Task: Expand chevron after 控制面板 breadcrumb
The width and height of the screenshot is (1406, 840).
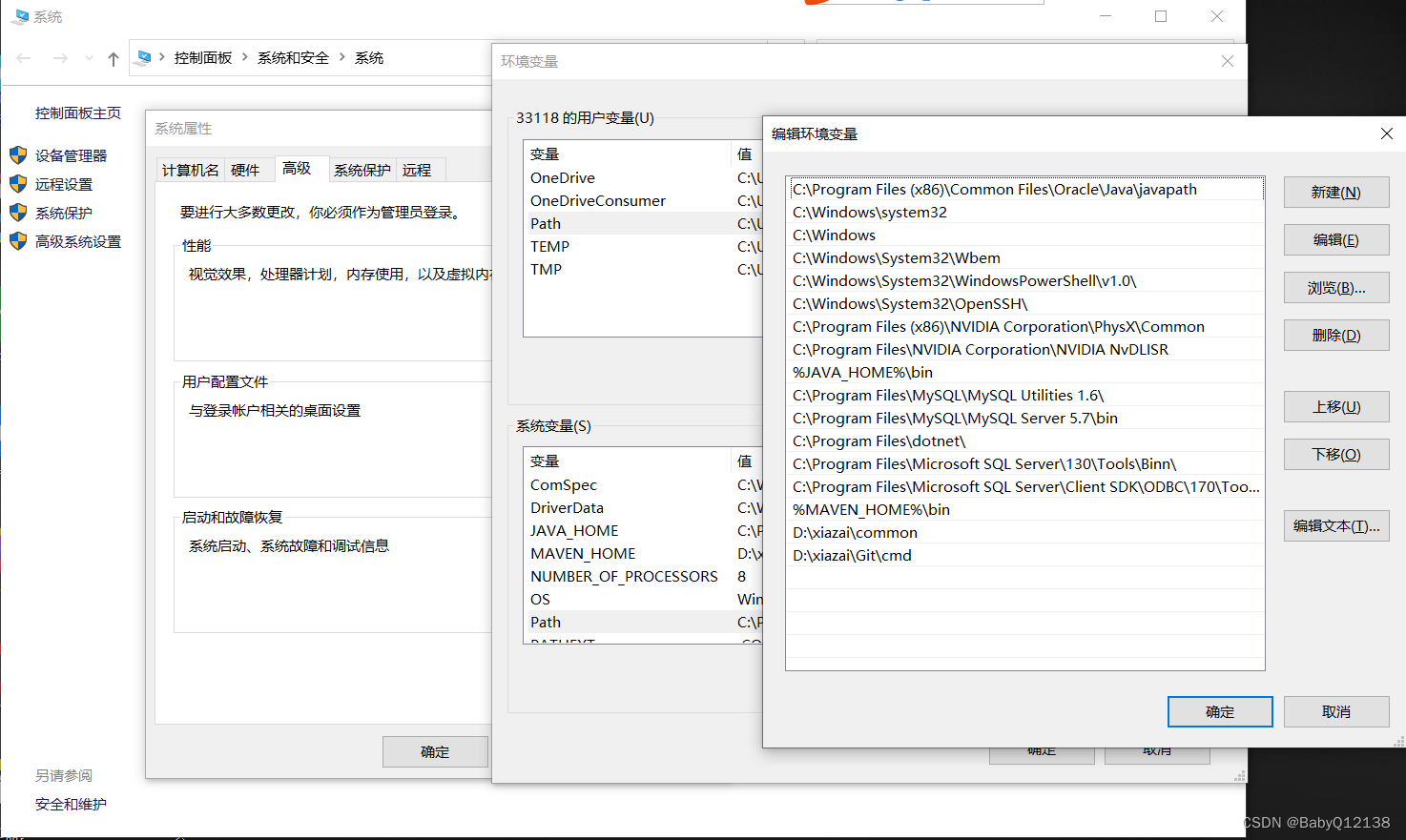Action: pos(245,58)
